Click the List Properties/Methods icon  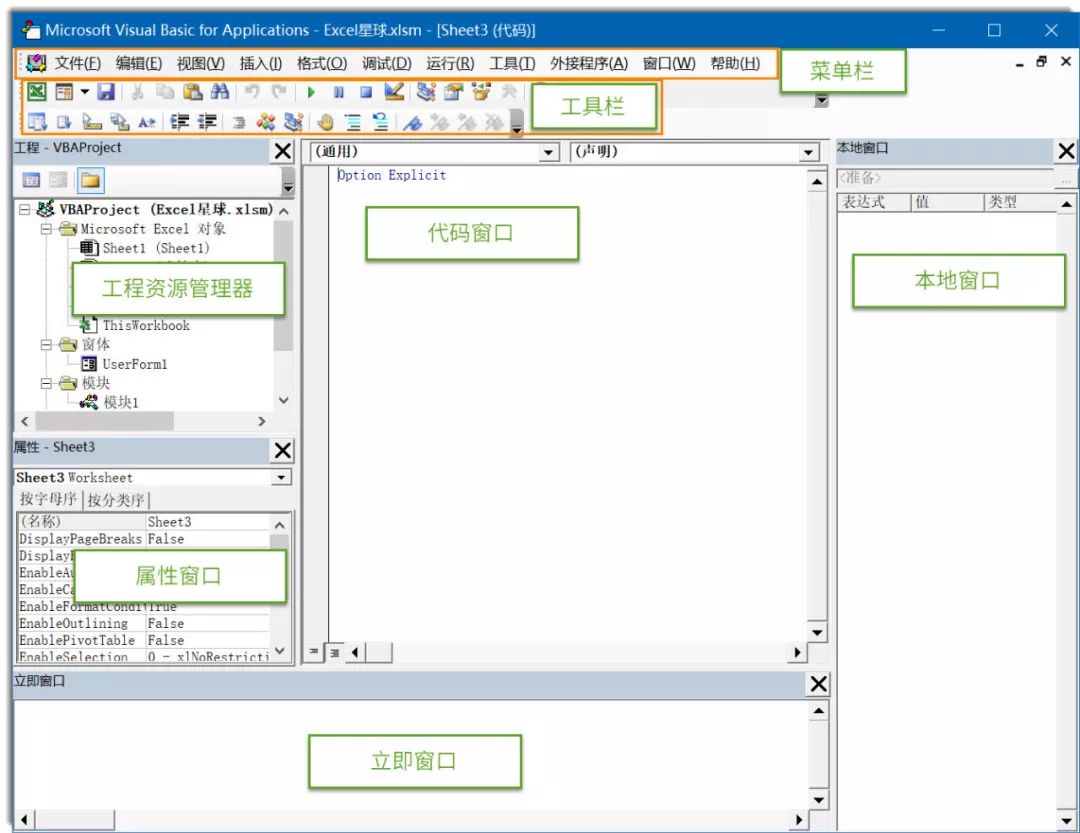coord(37,122)
